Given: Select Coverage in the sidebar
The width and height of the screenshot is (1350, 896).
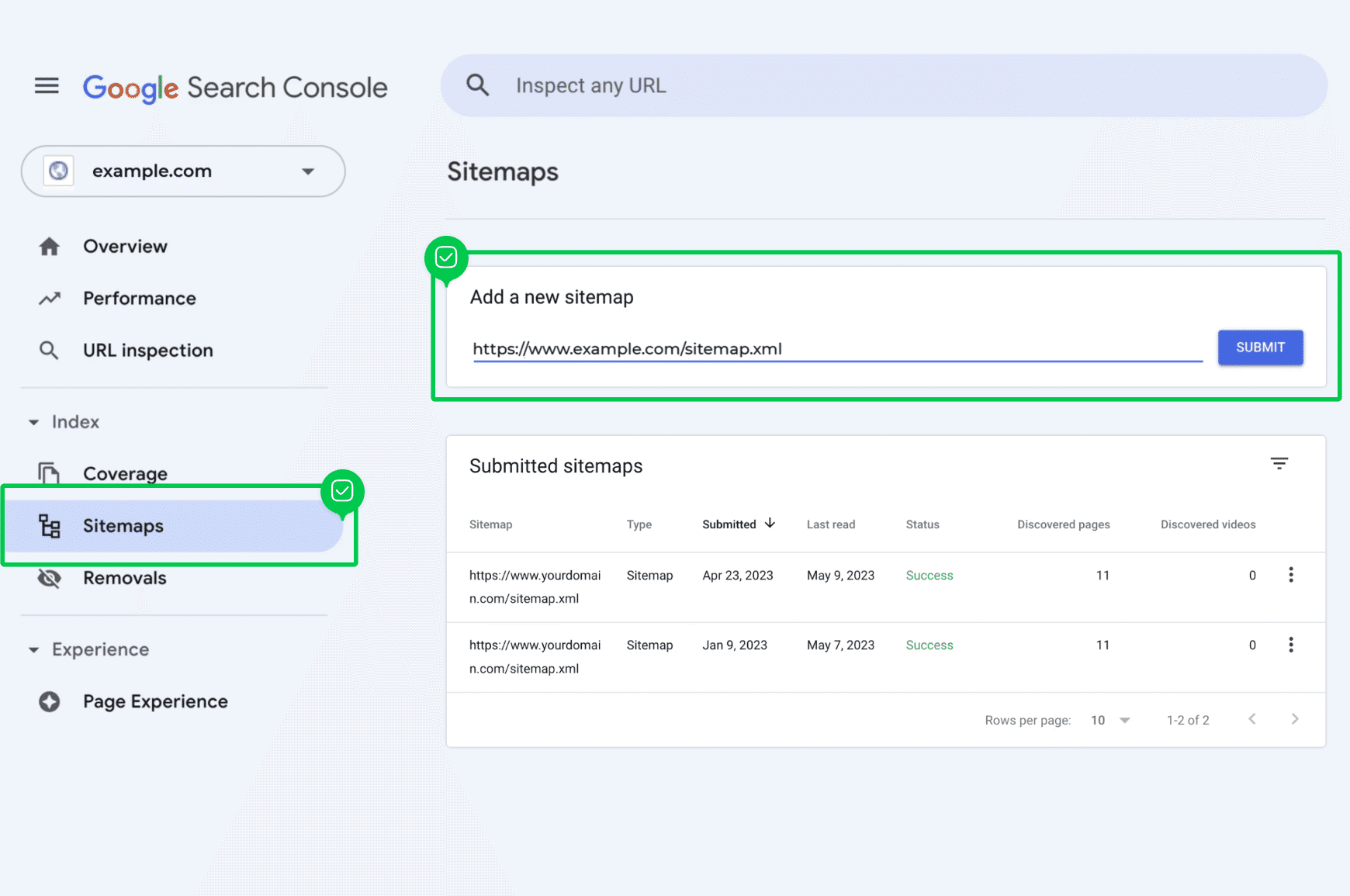Looking at the screenshot, I should [x=125, y=473].
